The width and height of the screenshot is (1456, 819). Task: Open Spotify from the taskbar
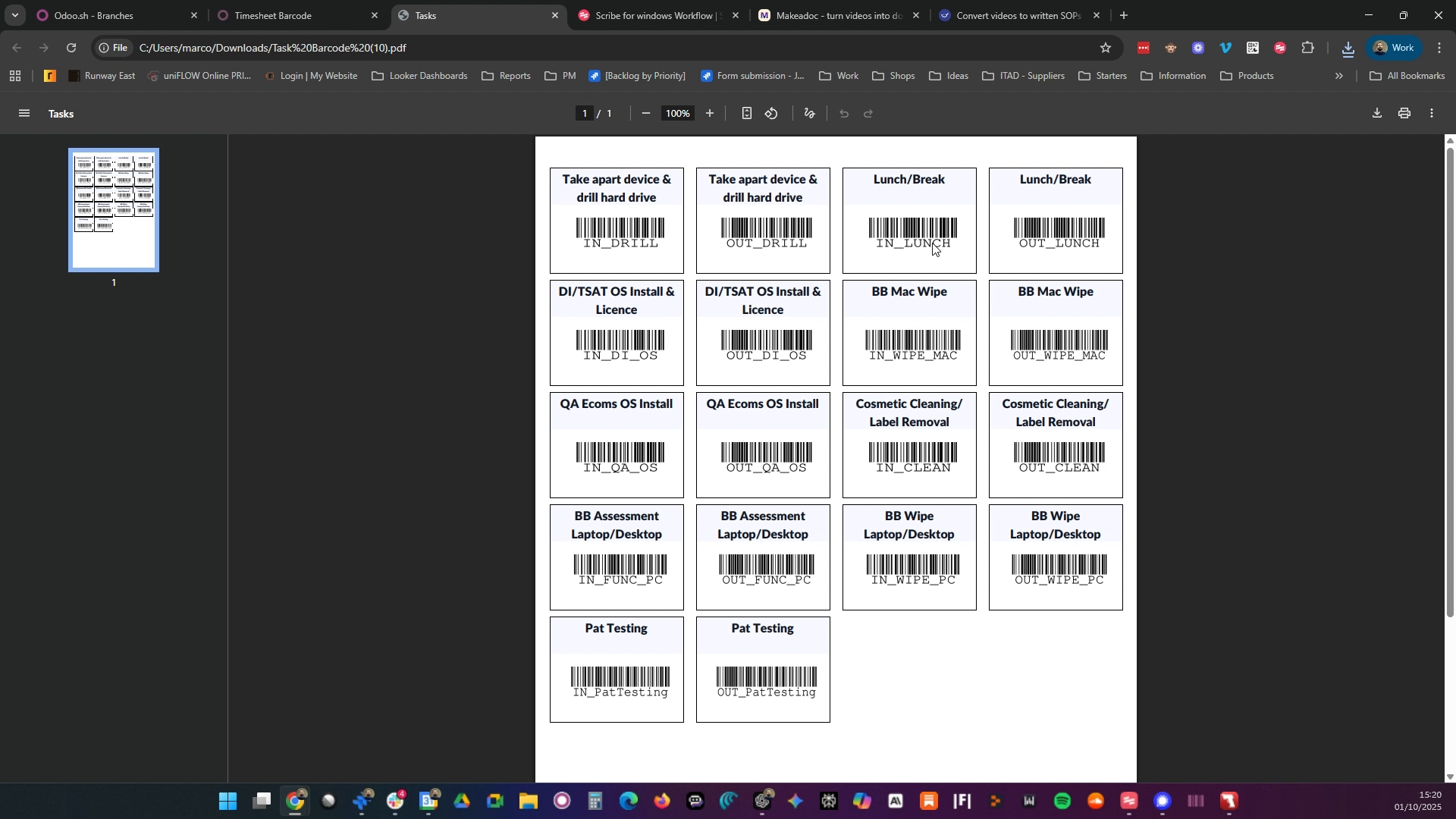pyautogui.click(x=1062, y=802)
